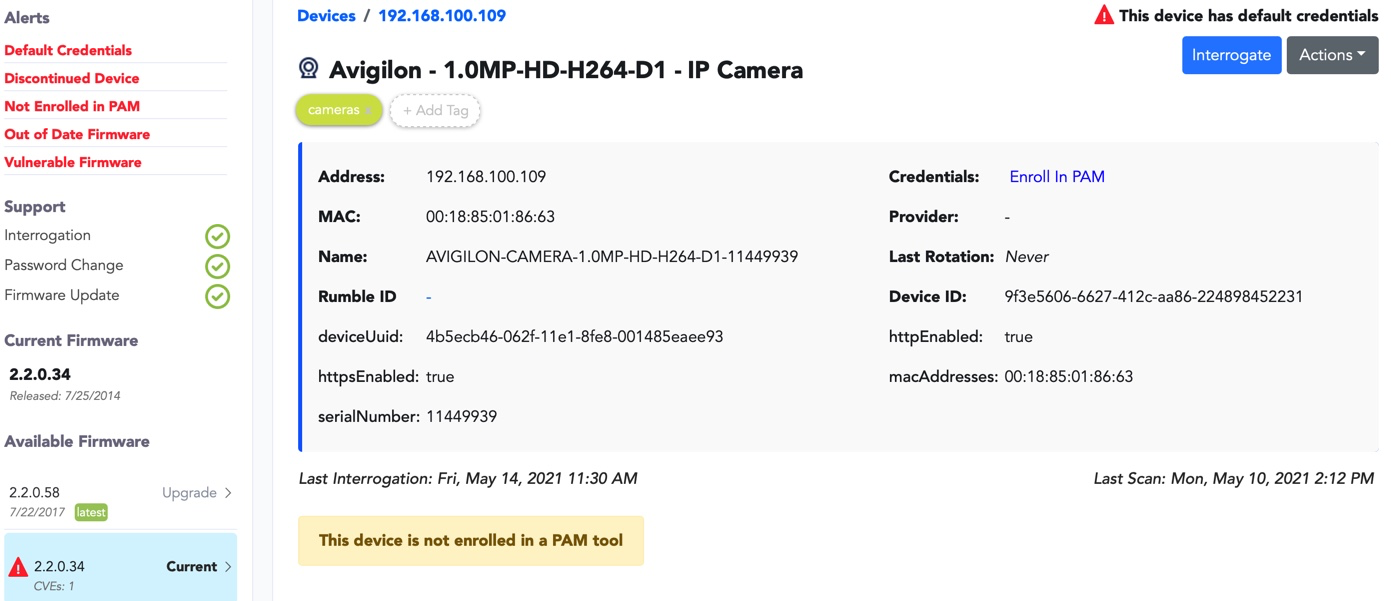Screen dimensions: 1391x601
Task: Click the Rumble ID dash link
Action: [x=429, y=297]
